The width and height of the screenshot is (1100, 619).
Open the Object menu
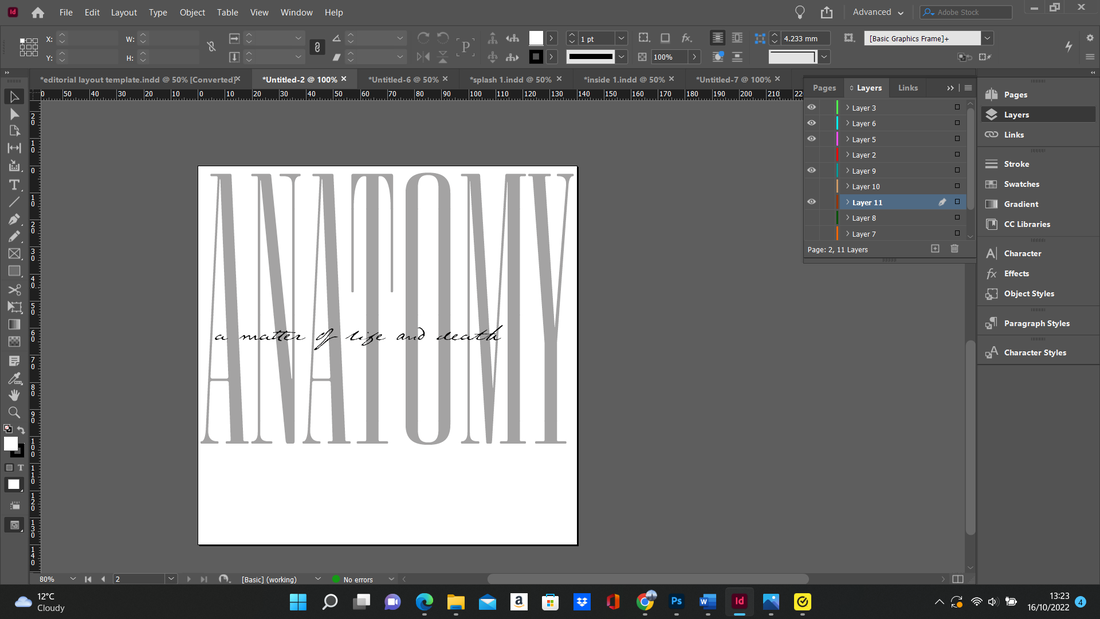pos(192,13)
